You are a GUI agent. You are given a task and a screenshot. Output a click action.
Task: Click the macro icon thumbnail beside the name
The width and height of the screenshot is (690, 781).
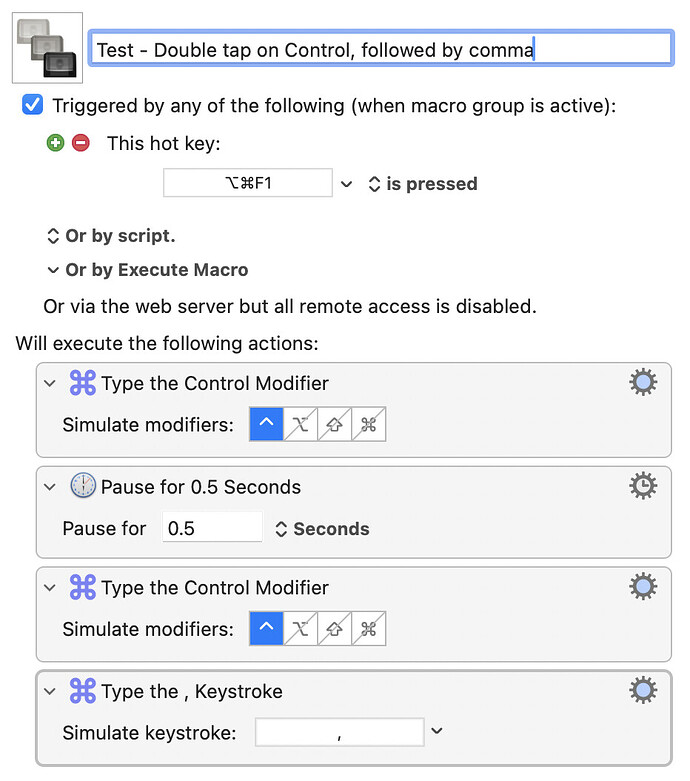click(x=47, y=48)
